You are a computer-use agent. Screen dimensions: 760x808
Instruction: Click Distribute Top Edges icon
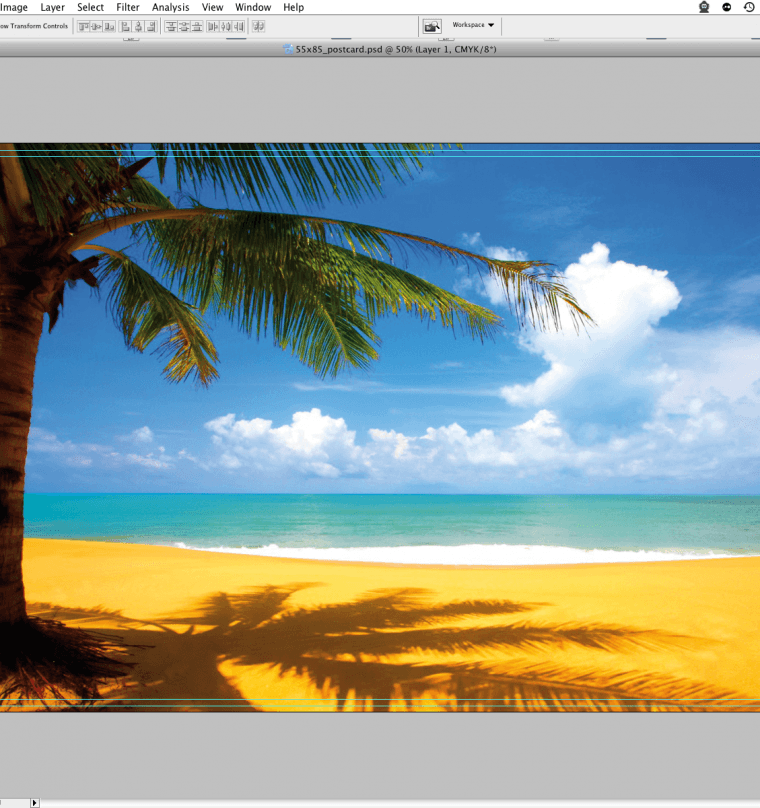coord(171,26)
